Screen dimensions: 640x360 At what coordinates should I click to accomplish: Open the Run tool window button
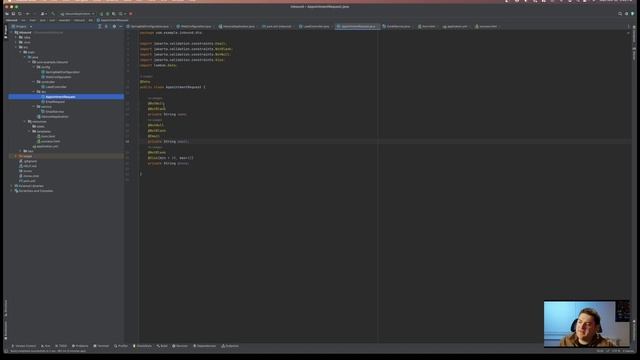click(46, 346)
